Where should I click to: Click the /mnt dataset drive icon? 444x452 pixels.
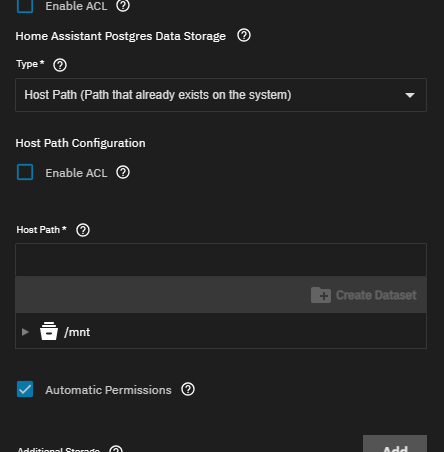49,331
